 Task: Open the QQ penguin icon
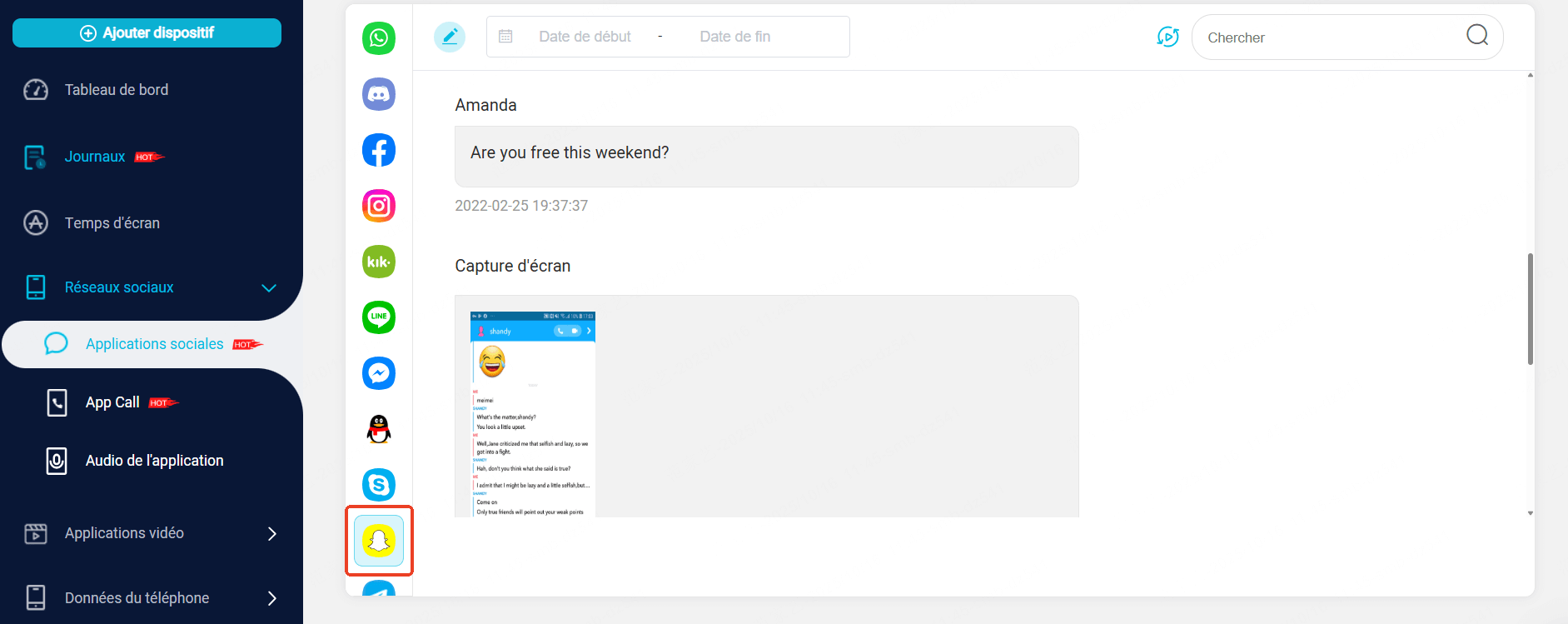[x=379, y=429]
